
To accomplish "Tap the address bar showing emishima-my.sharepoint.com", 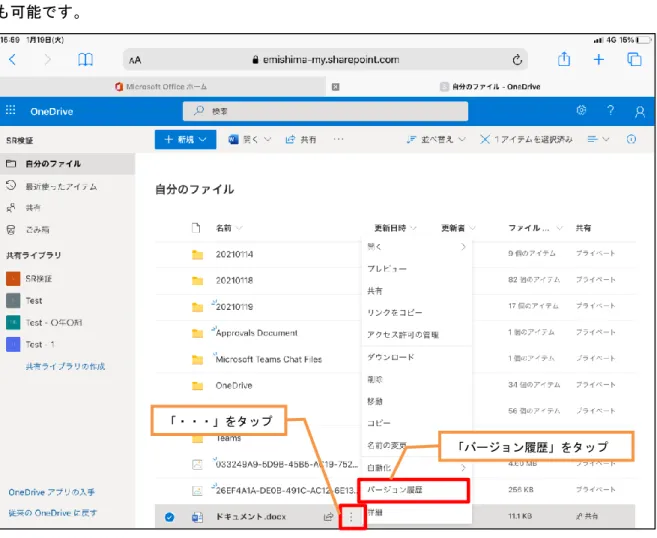I will pyautogui.click(x=325, y=60).
